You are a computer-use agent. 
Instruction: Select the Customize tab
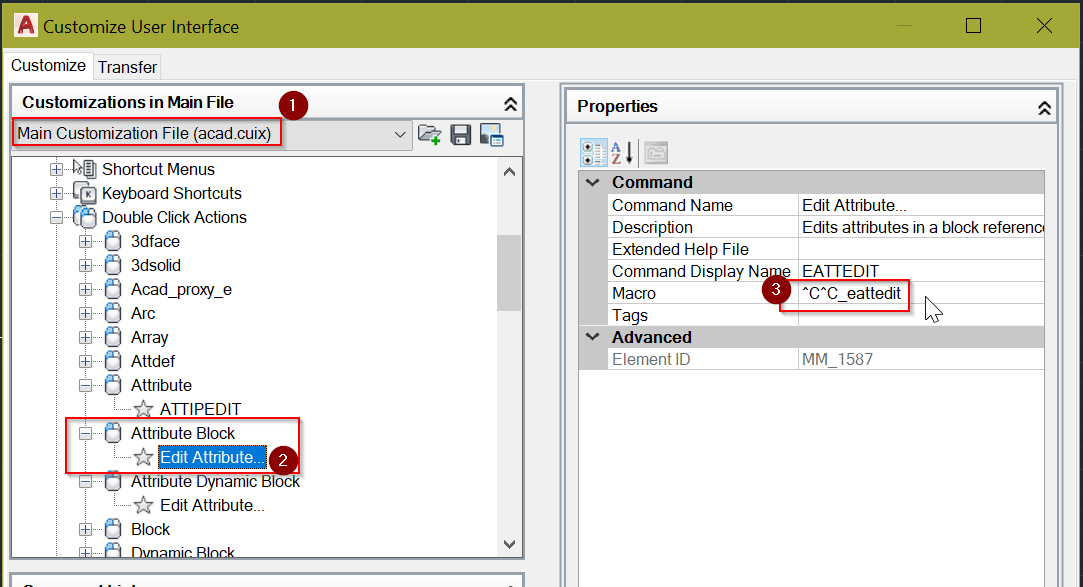click(49, 65)
